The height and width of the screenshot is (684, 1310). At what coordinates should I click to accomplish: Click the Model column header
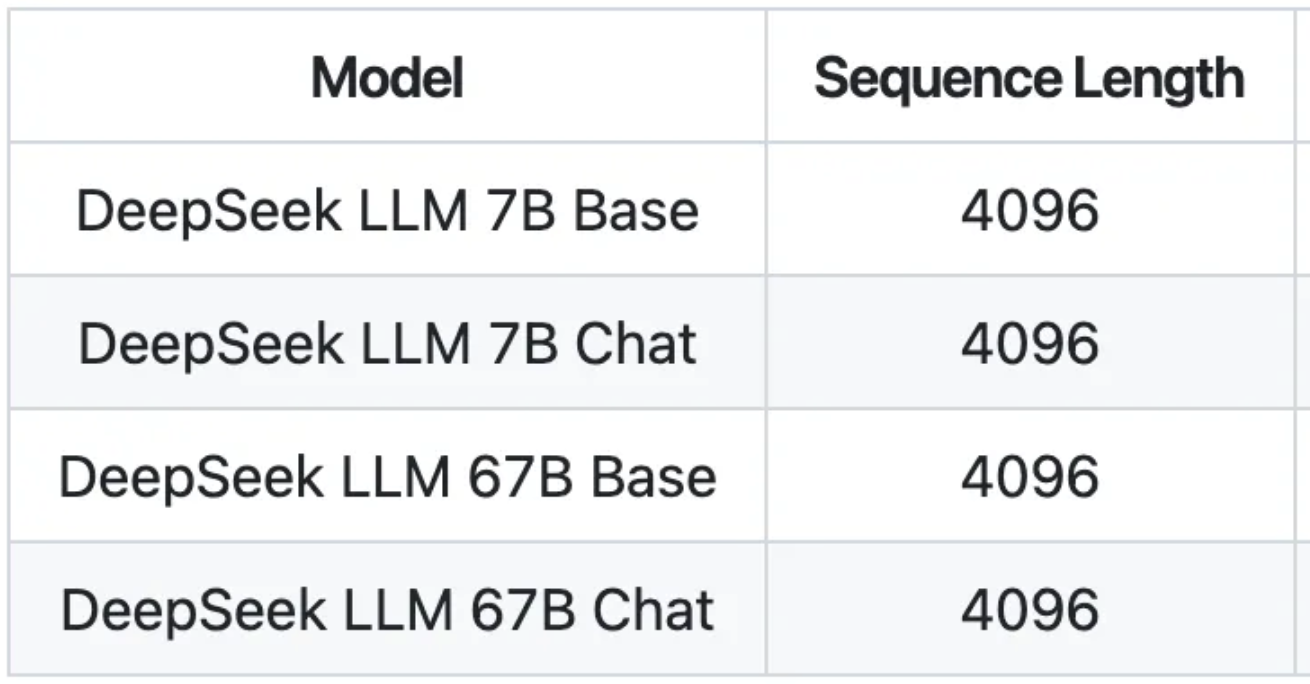[x=387, y=79]
